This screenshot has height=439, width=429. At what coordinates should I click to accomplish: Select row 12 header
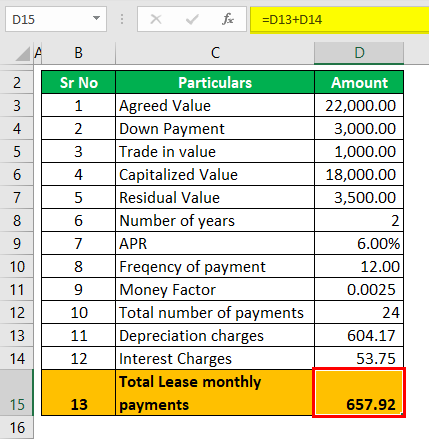17,312
